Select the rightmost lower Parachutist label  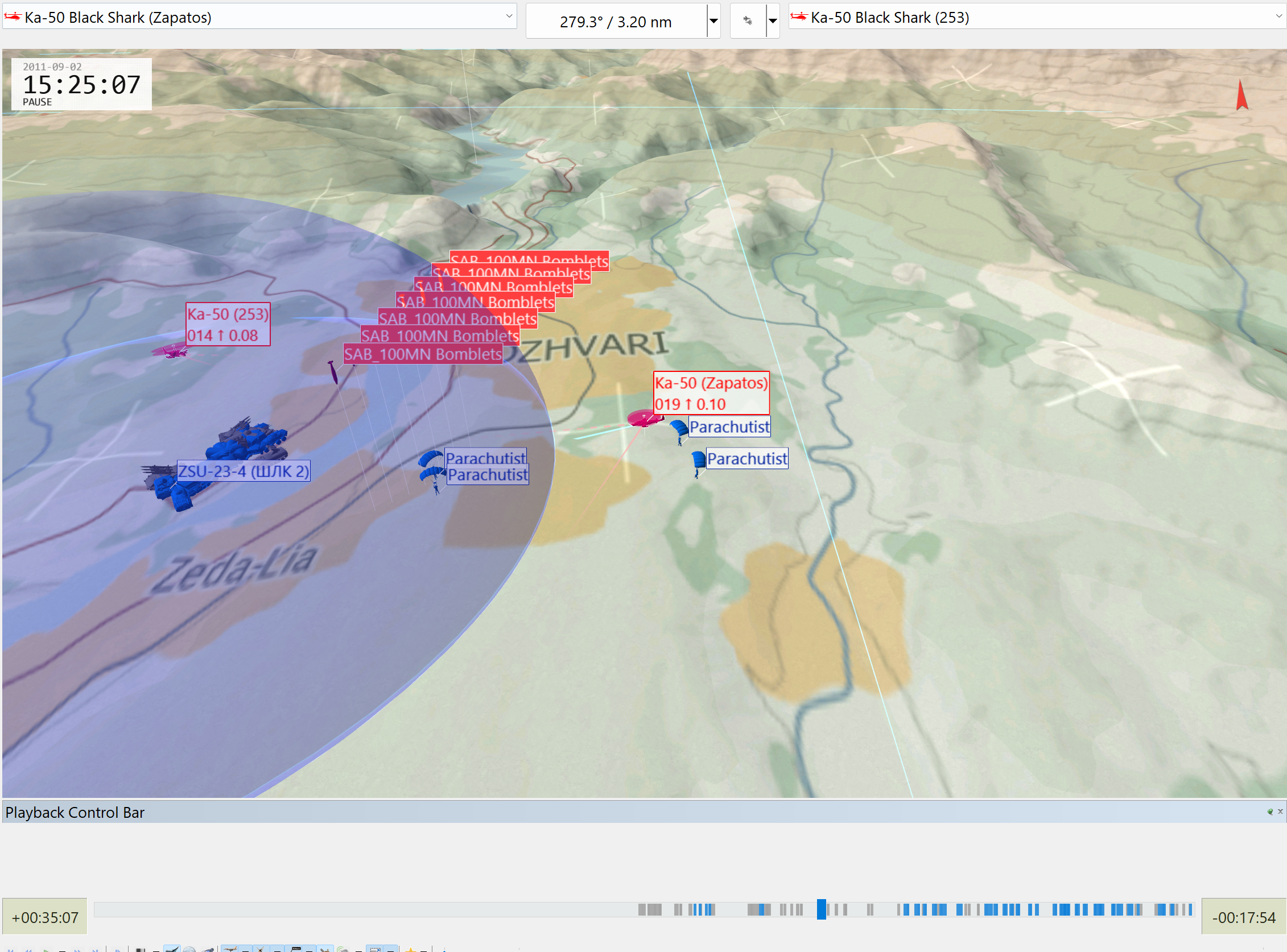point(747,459)
